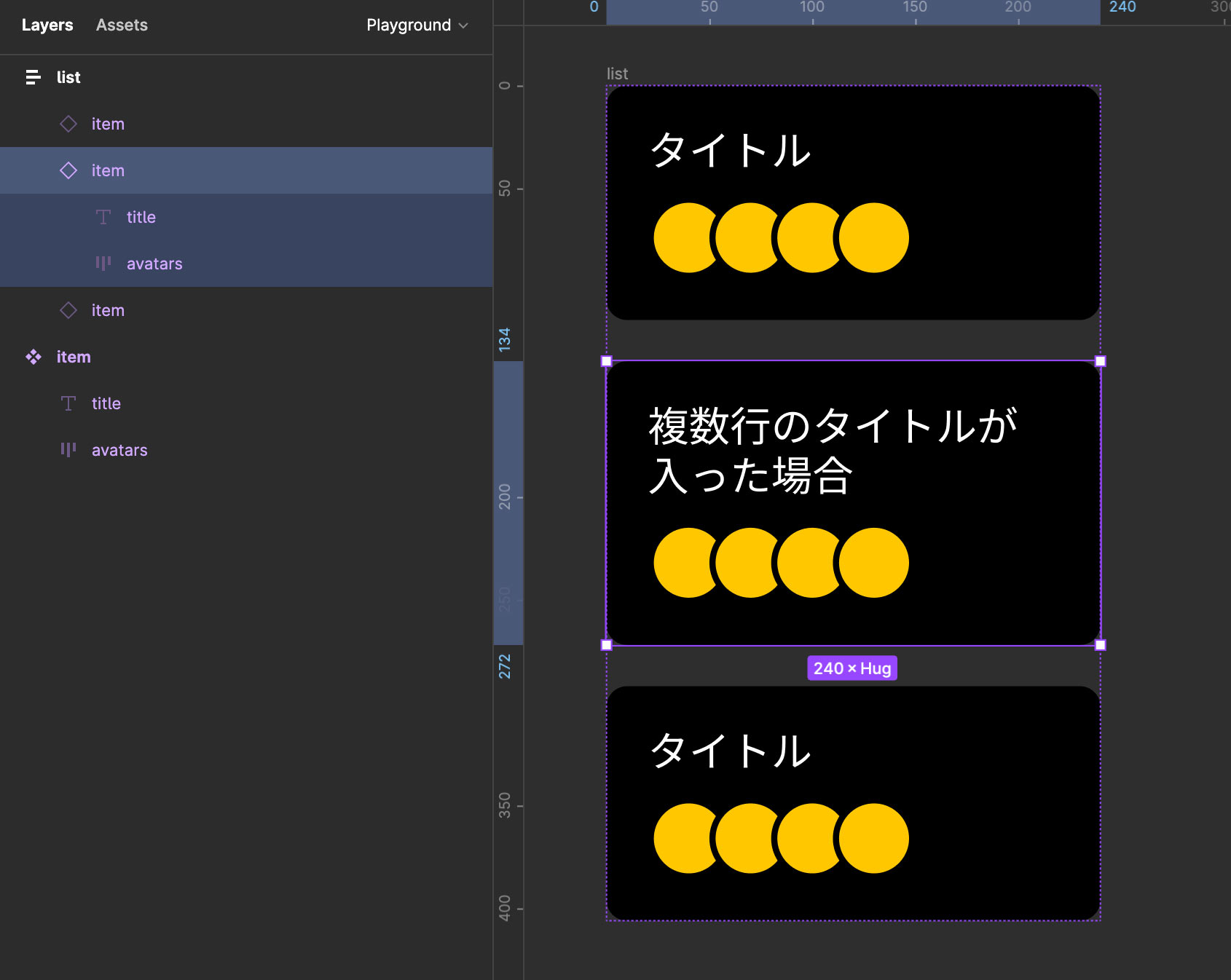The height and width of the screenshot is (980, 1231).
Task: Select avatars layer under item component
Action: coord(119,450)
